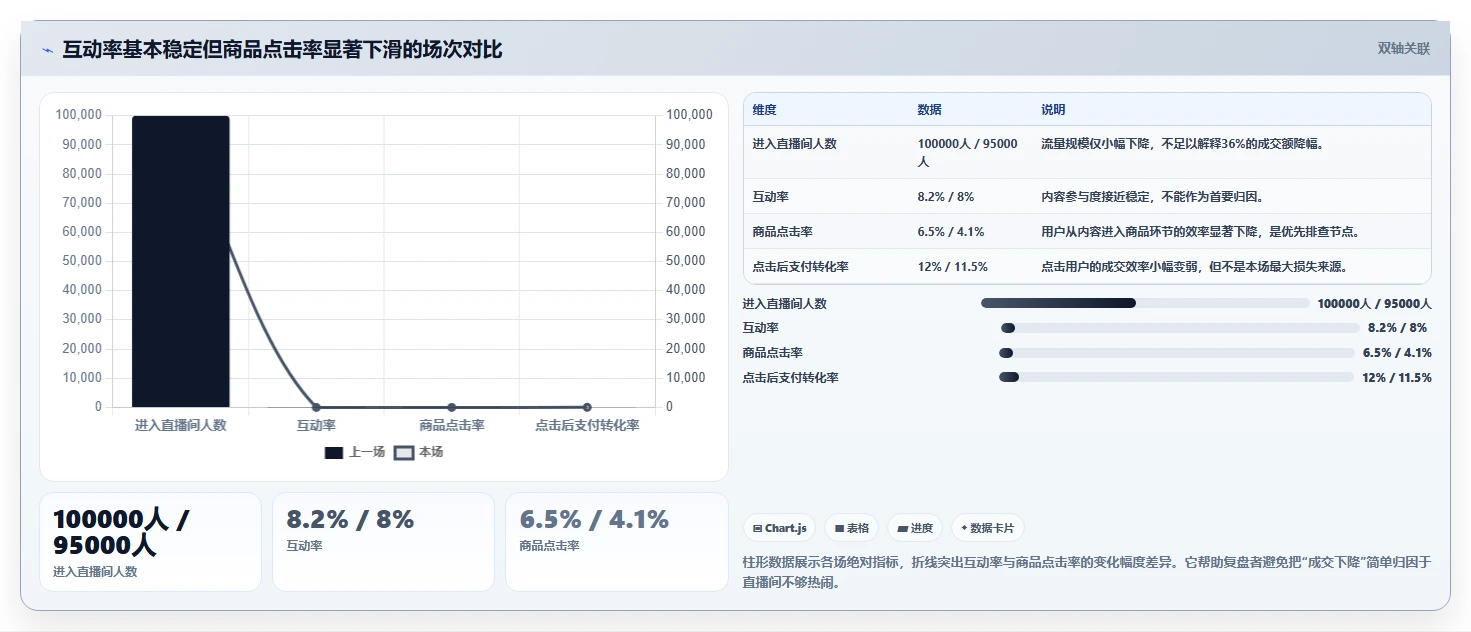The image size is (1471, 632).
Task: Click the line data point above 点击后支付转化率
Action: coord(587,407)
